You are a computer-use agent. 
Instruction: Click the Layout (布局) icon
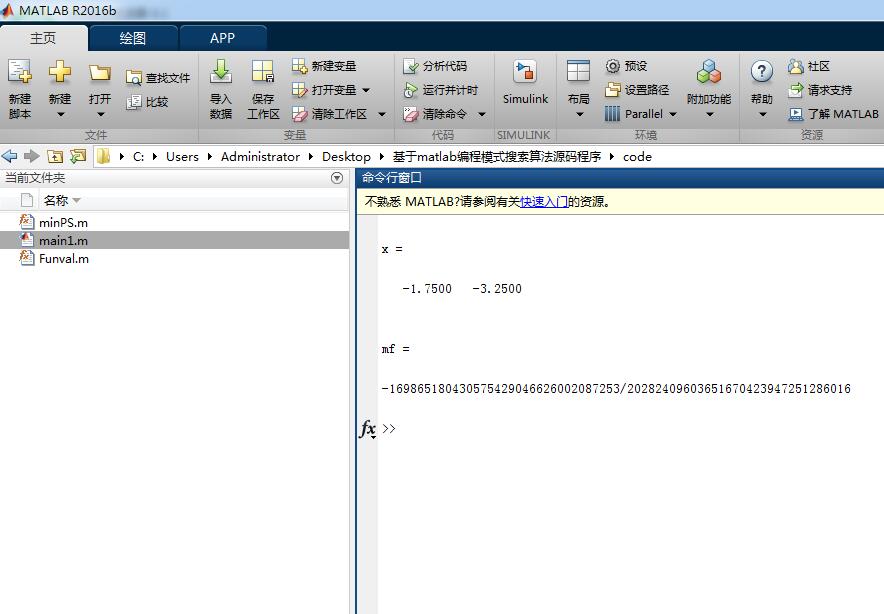coord(578,72)
